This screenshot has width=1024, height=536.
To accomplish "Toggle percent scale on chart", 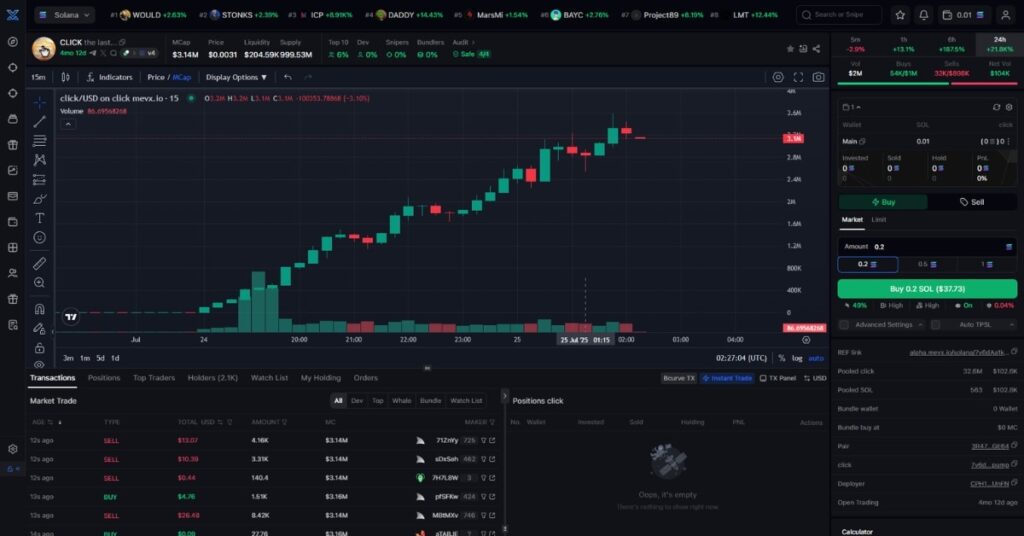I will click(x=782, y=358).
